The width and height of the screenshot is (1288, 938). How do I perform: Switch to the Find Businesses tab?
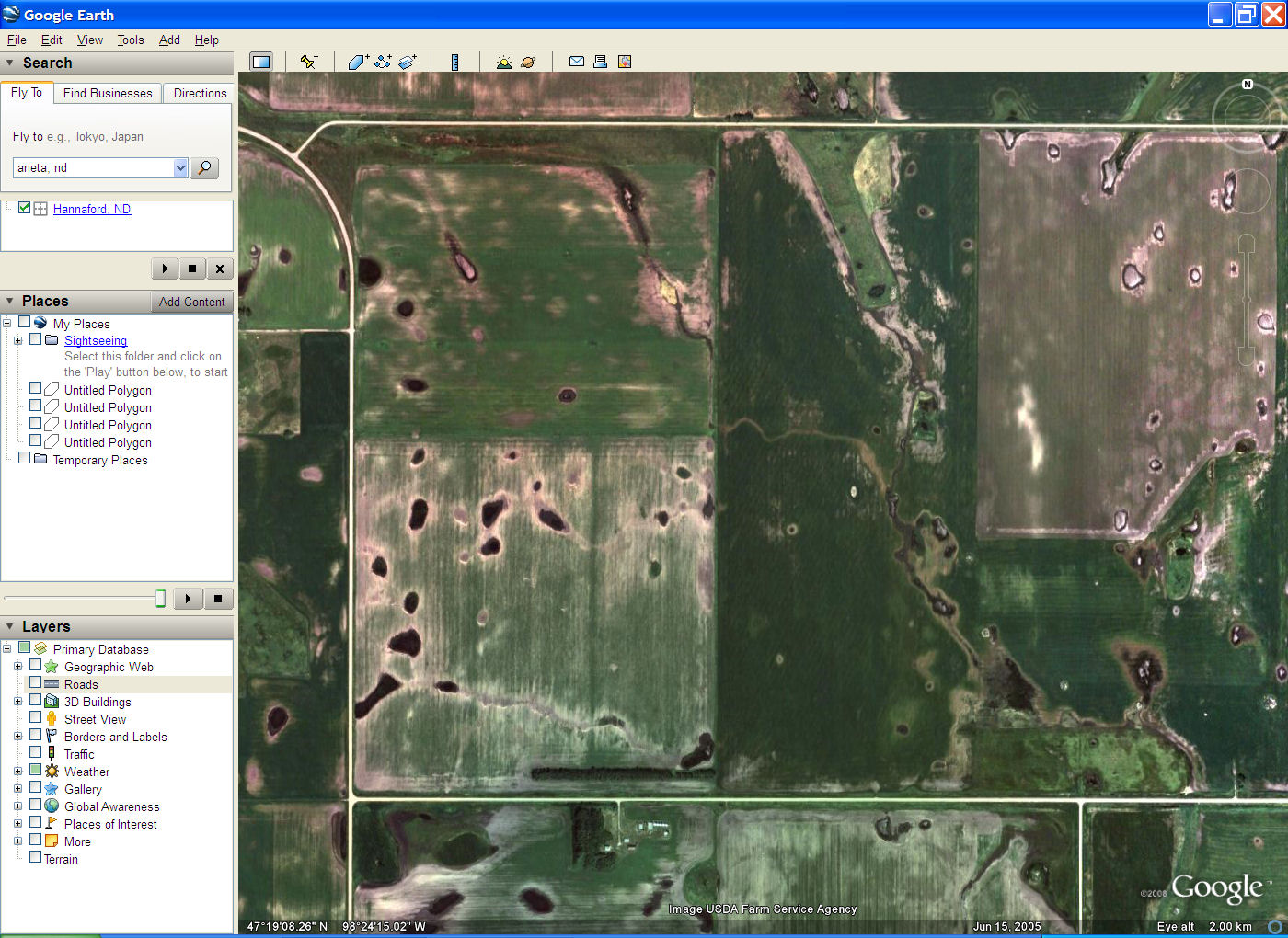pos(108,93)
